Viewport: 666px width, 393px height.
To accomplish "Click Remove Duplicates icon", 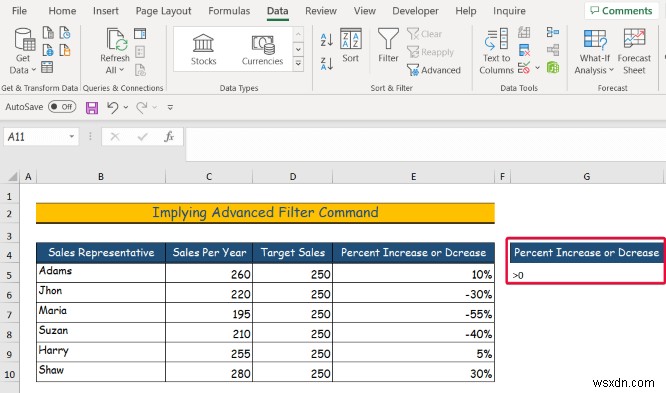I will 524,50.
